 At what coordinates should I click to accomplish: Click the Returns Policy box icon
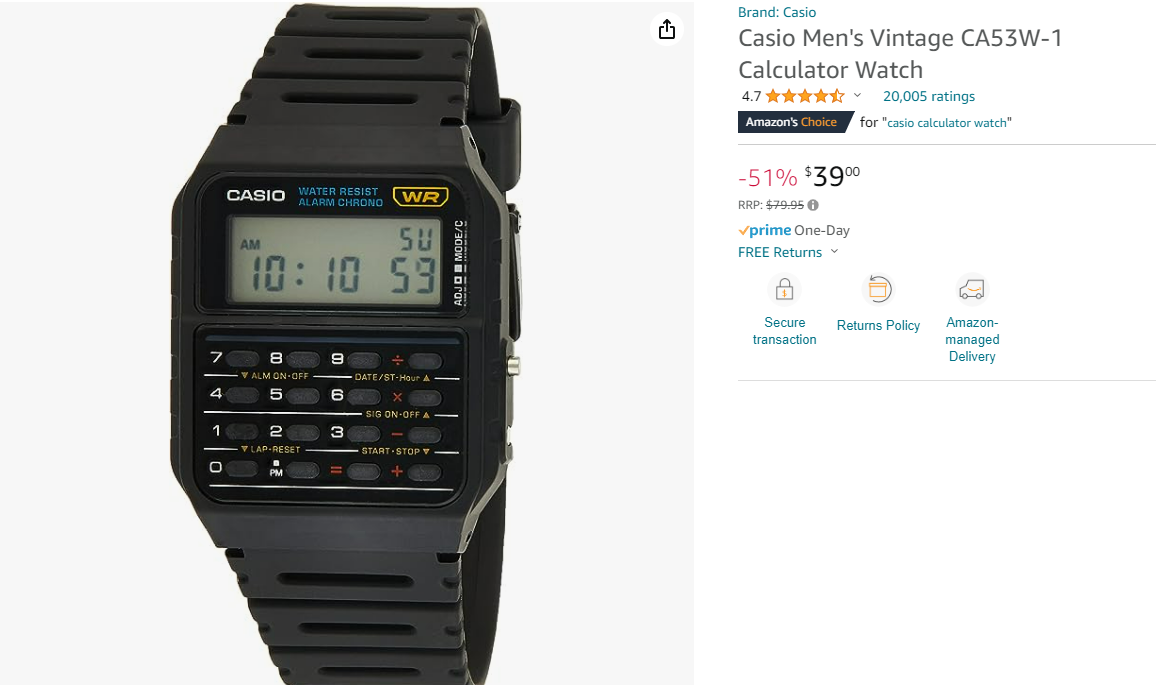coord(877,289)
